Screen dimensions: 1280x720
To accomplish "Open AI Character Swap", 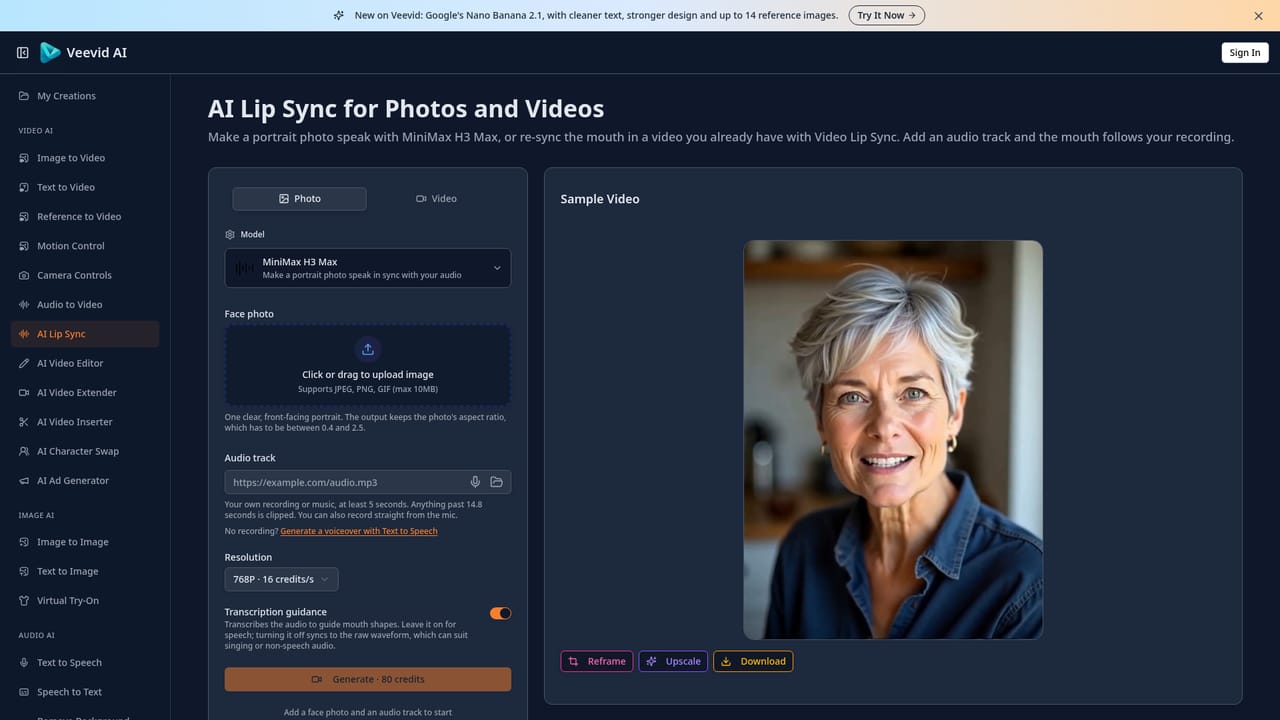I will pos(85,451).
